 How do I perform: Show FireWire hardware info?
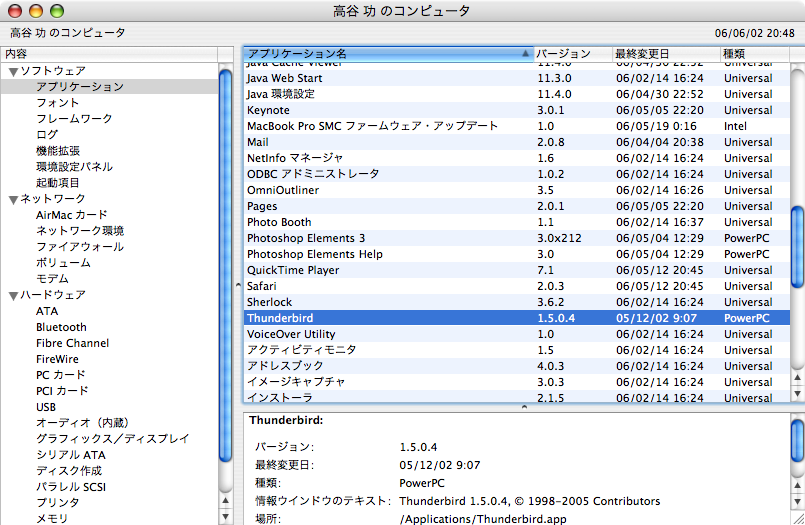(x=57, y=359)
